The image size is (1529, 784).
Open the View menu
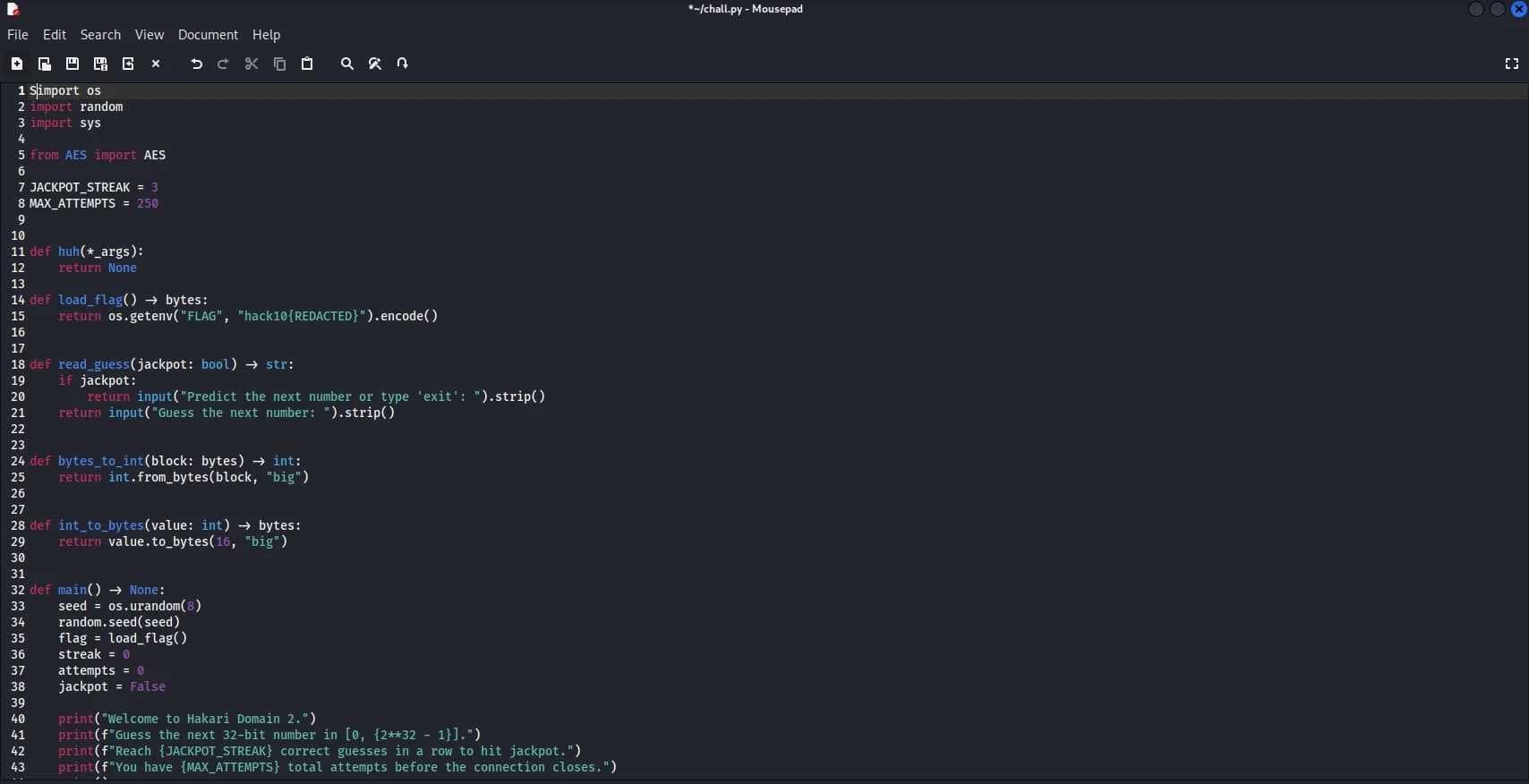149,35
